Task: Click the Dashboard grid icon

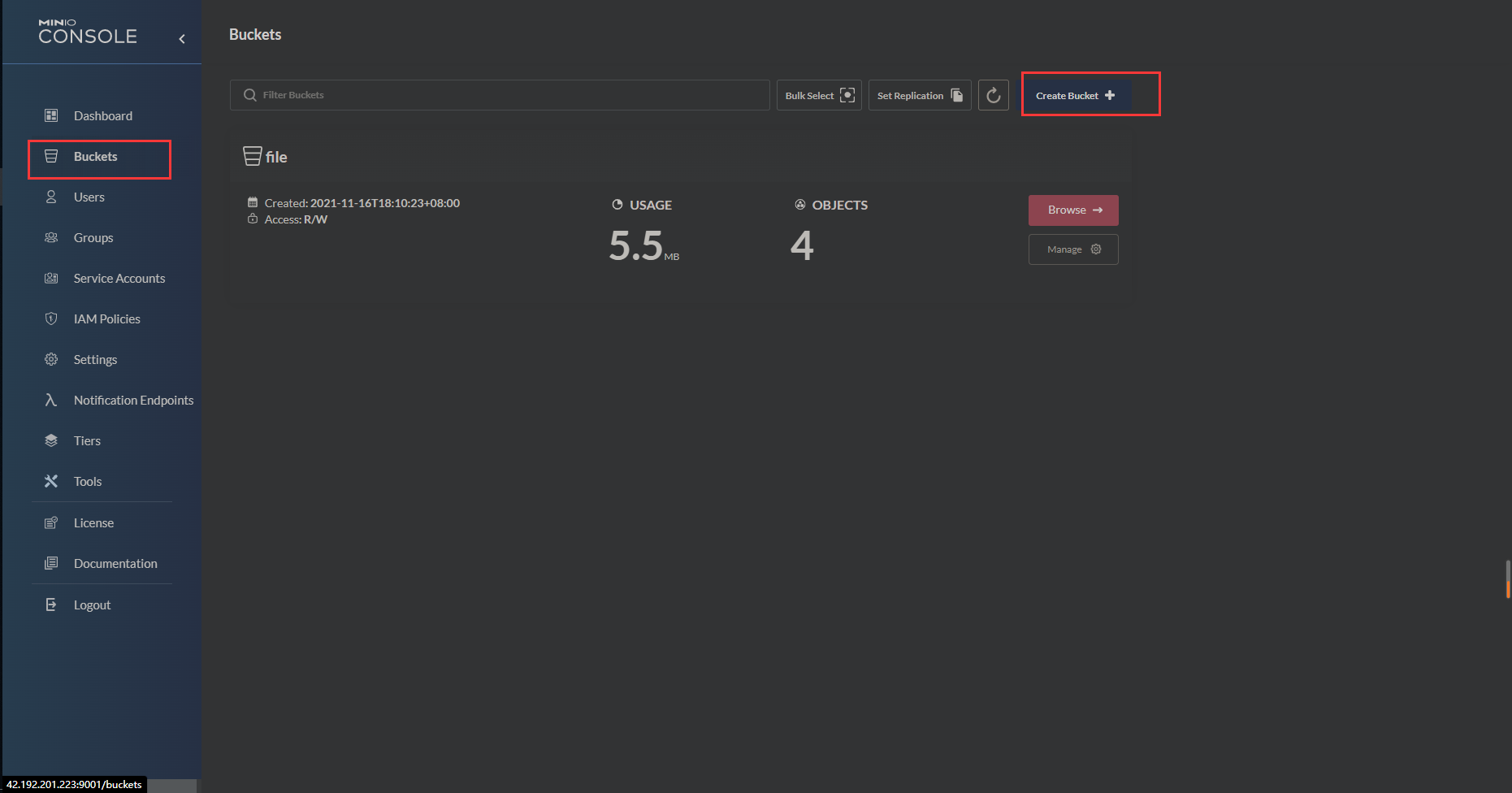Action: 51,116
